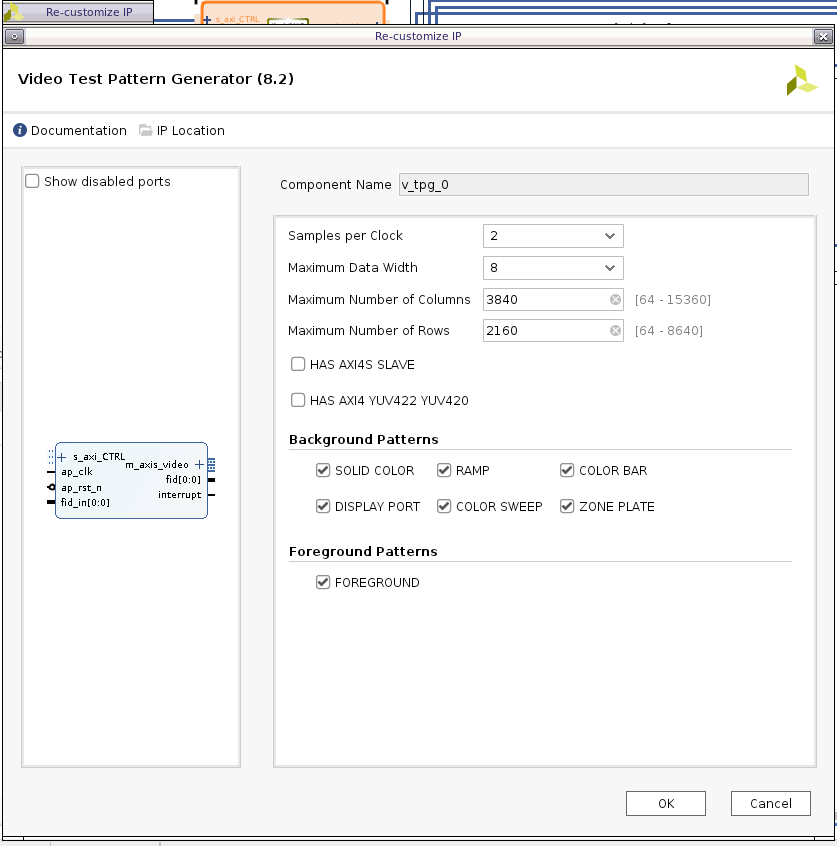Enable HAS AXI4S SLAVE option

click(x=298, y=365)
